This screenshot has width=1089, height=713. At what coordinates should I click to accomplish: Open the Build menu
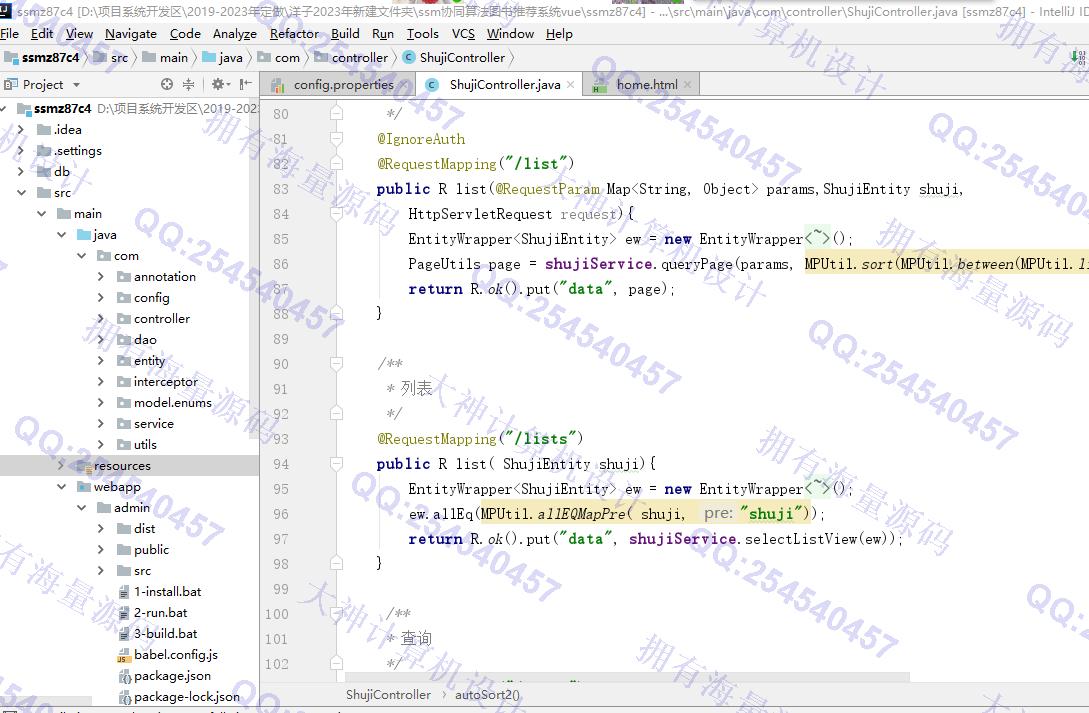pos(345,33)
